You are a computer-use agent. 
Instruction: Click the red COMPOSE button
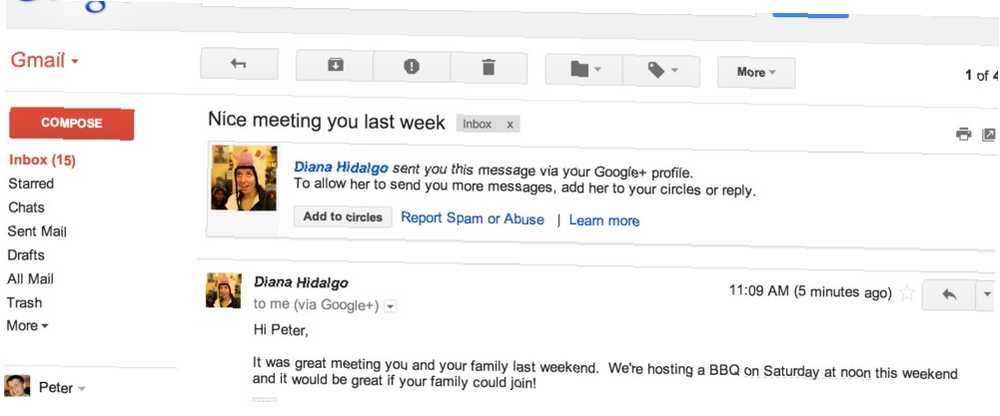pyautogui.click(x=71, y=124)
